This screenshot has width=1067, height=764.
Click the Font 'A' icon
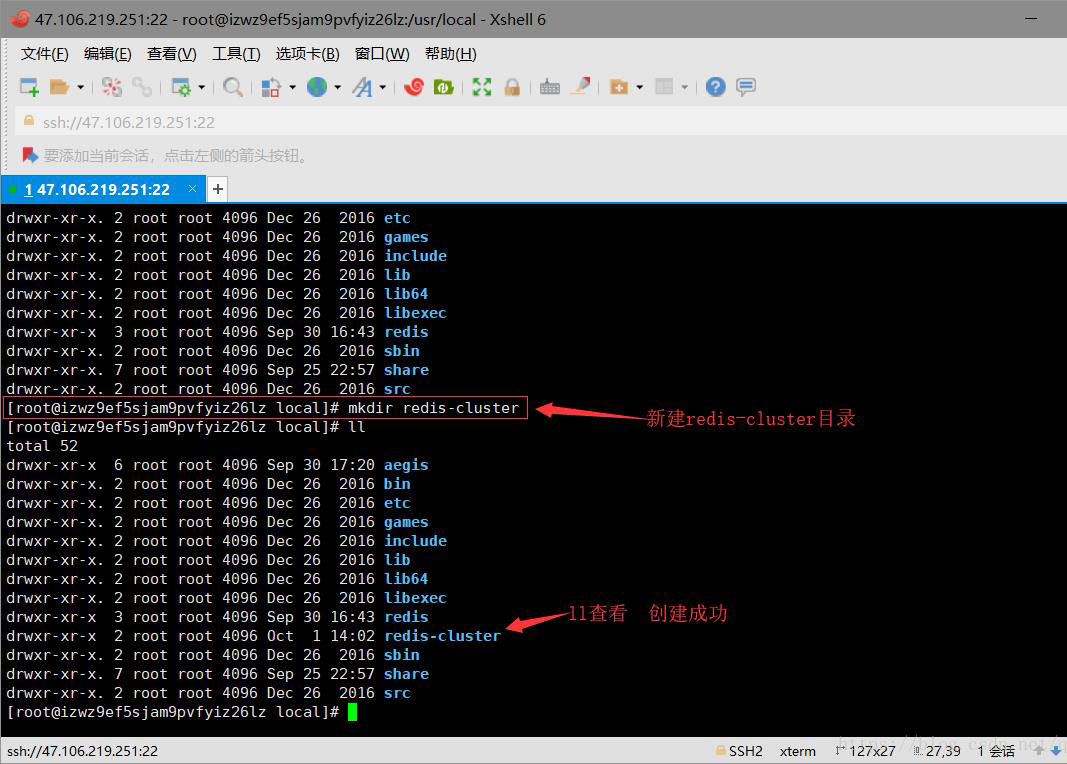(362, 87)
